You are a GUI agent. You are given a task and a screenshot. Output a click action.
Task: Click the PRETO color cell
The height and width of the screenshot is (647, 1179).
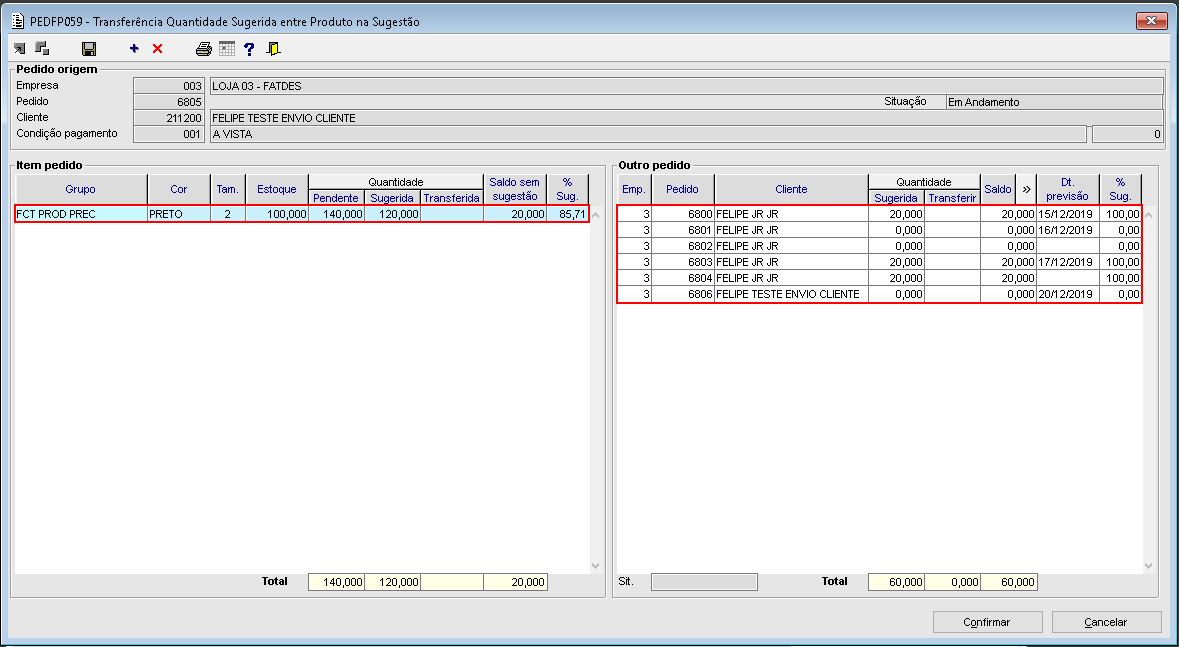click(179, 214)
